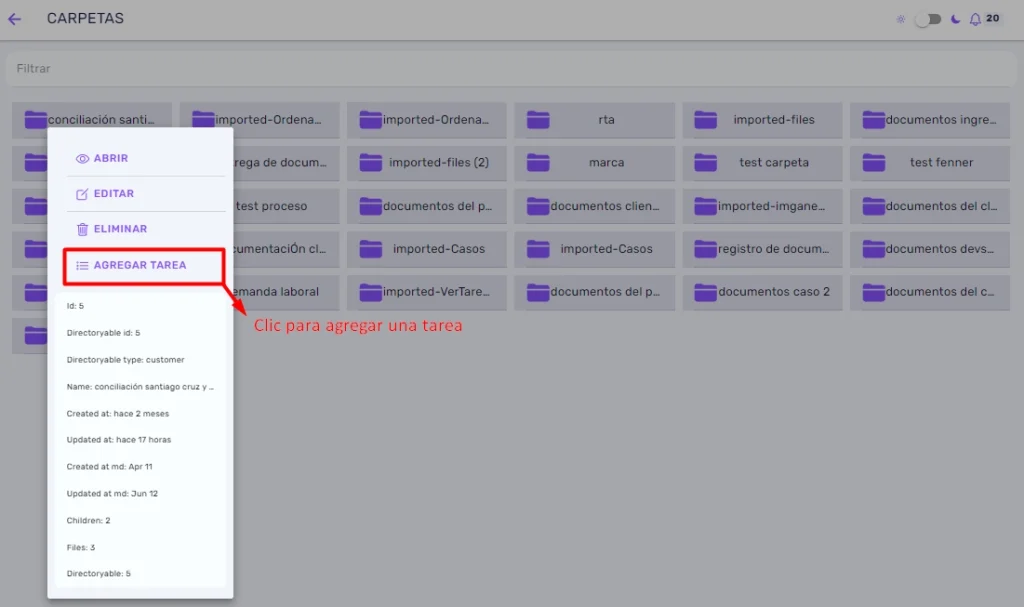Click the registro de docum... folder icon
Viewport: 1024px width, 607px height.
coord(705,249)
